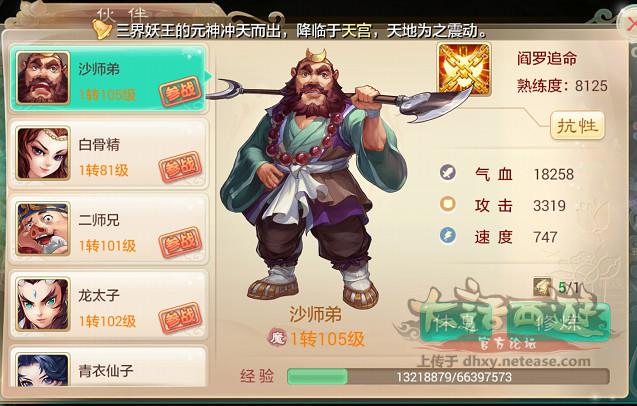Toggle 参战 badge for 白骨精
The image size is (637, 406).
(180, 167)
